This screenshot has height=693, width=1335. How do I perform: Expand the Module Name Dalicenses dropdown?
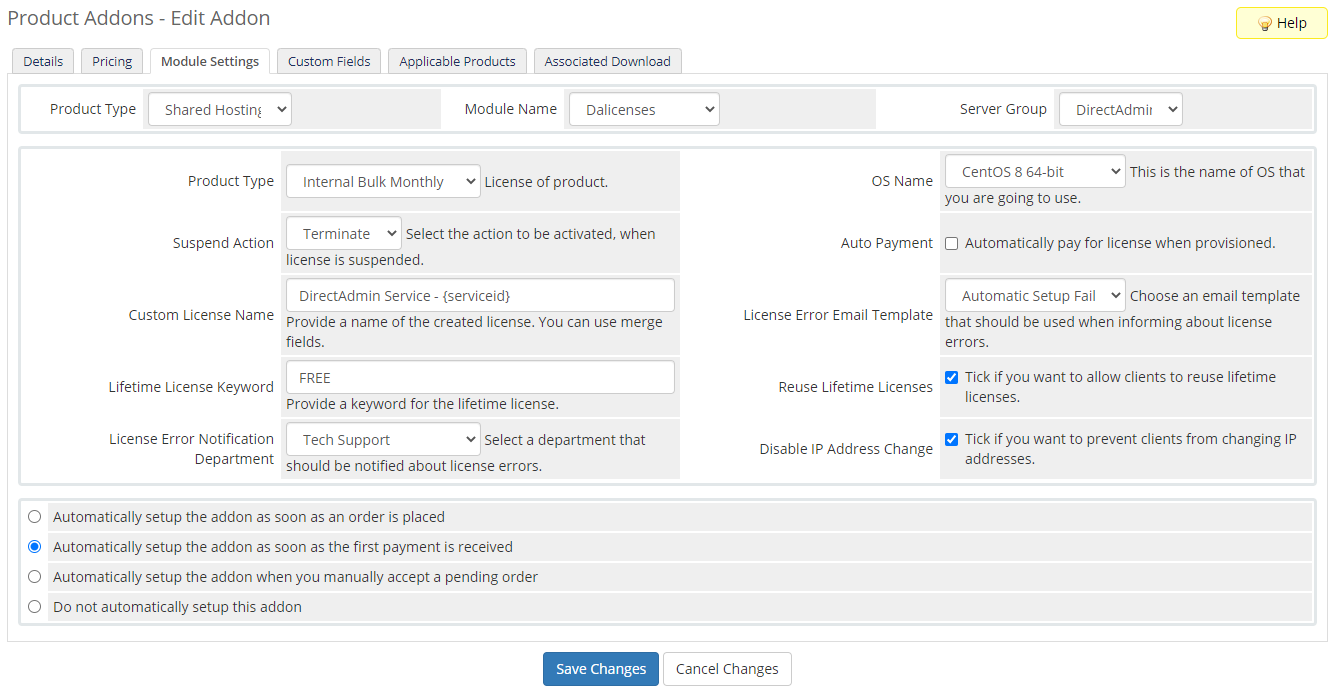tap(644, 110)
